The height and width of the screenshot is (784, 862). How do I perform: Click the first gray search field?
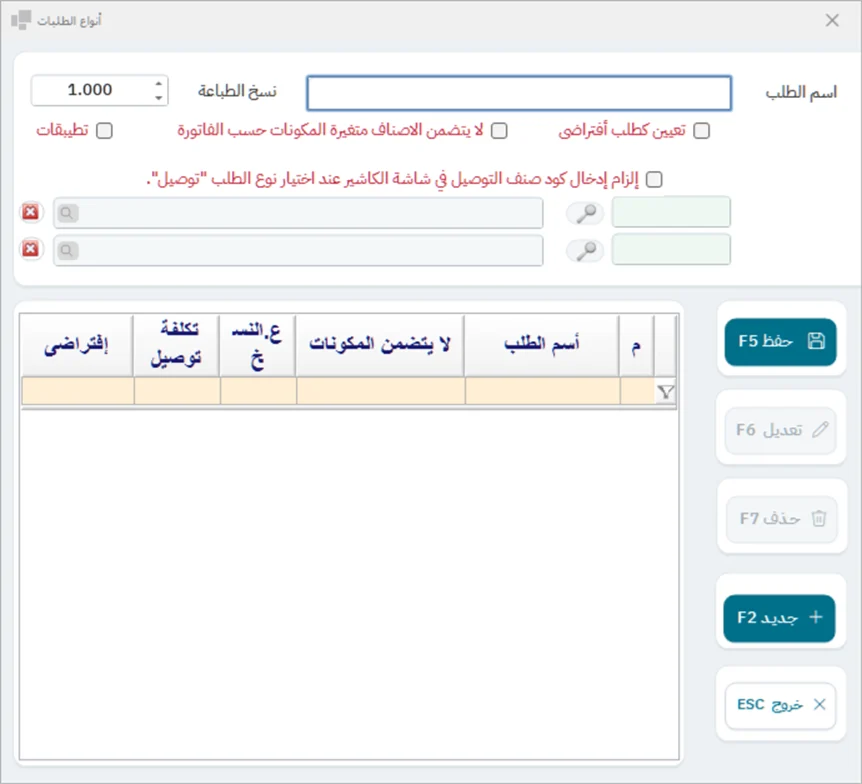pyautogui.click(x=298, y=213)
